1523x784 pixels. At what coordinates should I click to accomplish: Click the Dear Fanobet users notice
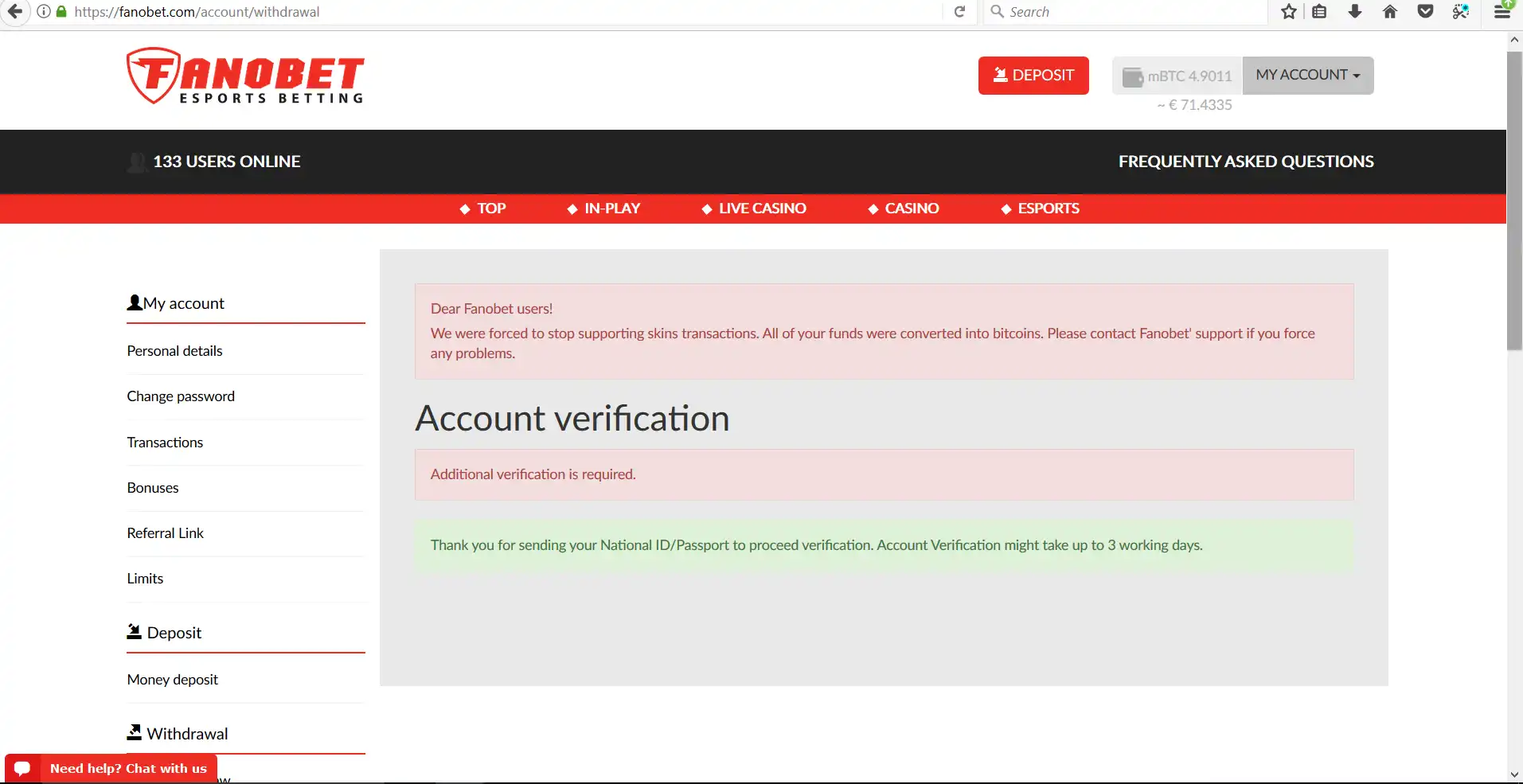click(x=885, y=331)
